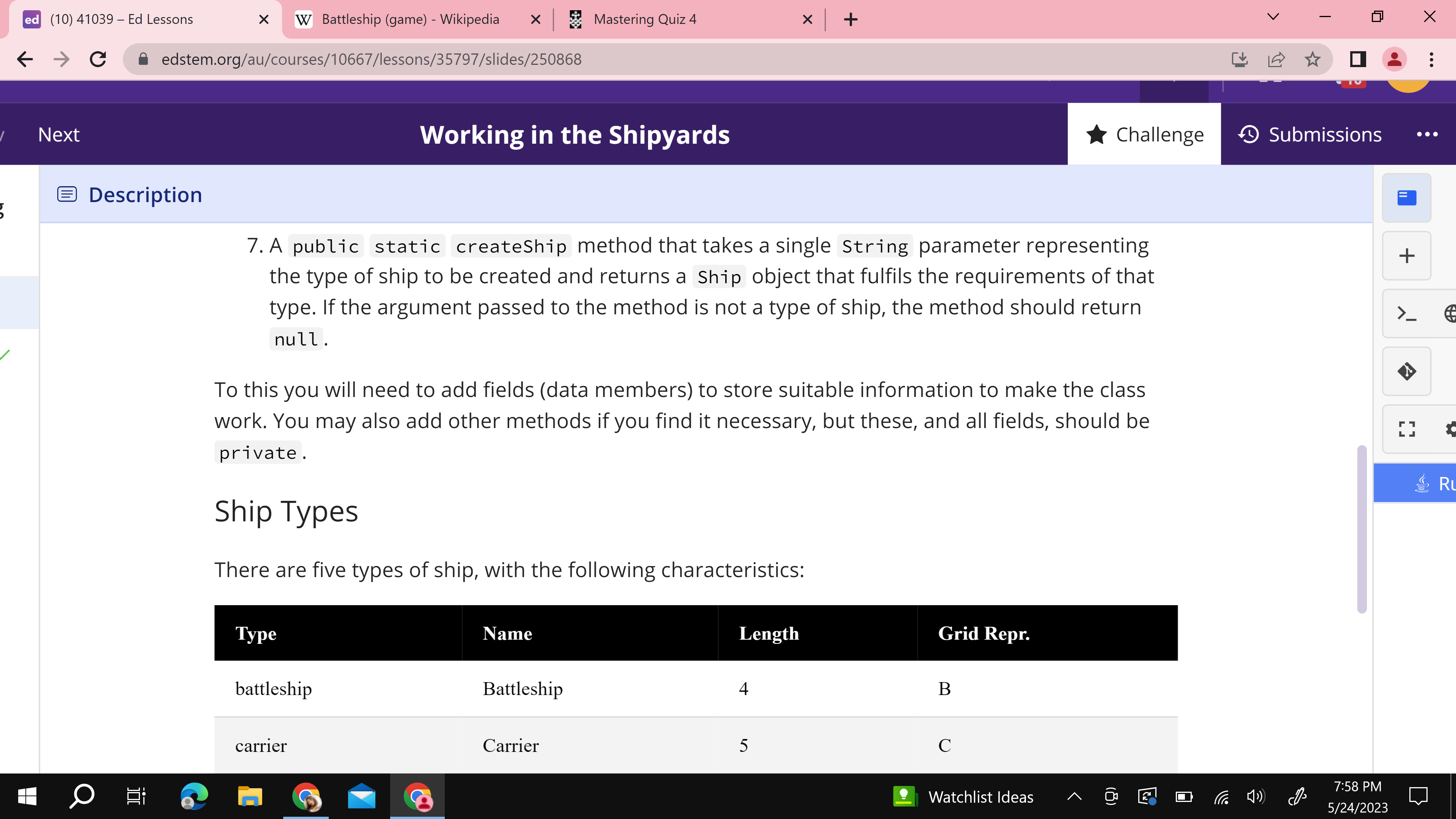Image resolution: width=1456 pixels, height=819 pixels.
Task: Enter fullscreen using the expand icon
Action: (1406, 429)
